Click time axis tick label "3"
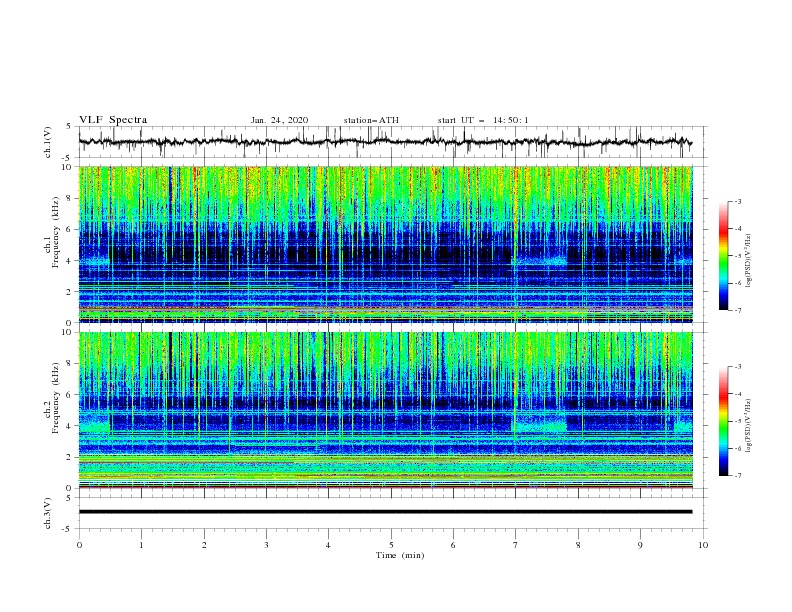The height and width of the screenshot is (612, 792). point(266,545)
